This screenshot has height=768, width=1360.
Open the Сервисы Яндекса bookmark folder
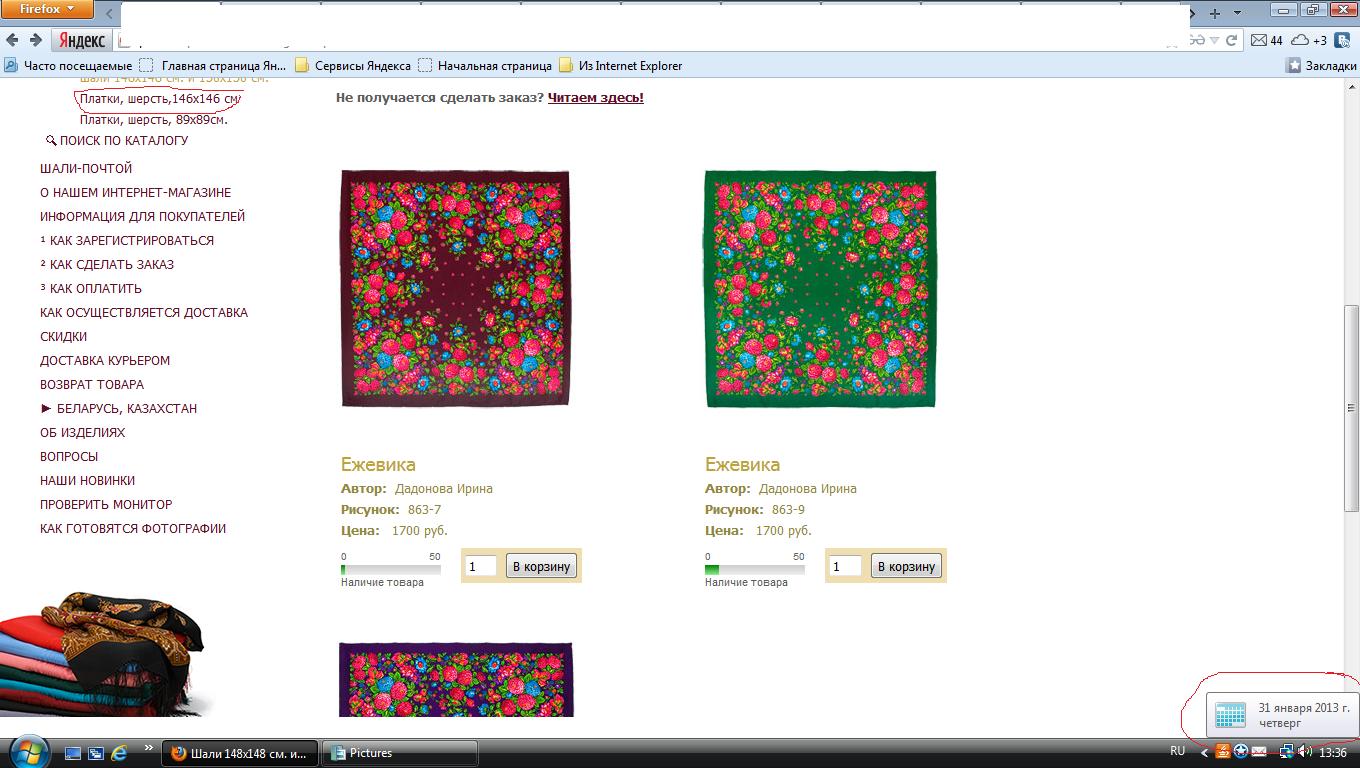pyautogui.click(x=353, y=66)
